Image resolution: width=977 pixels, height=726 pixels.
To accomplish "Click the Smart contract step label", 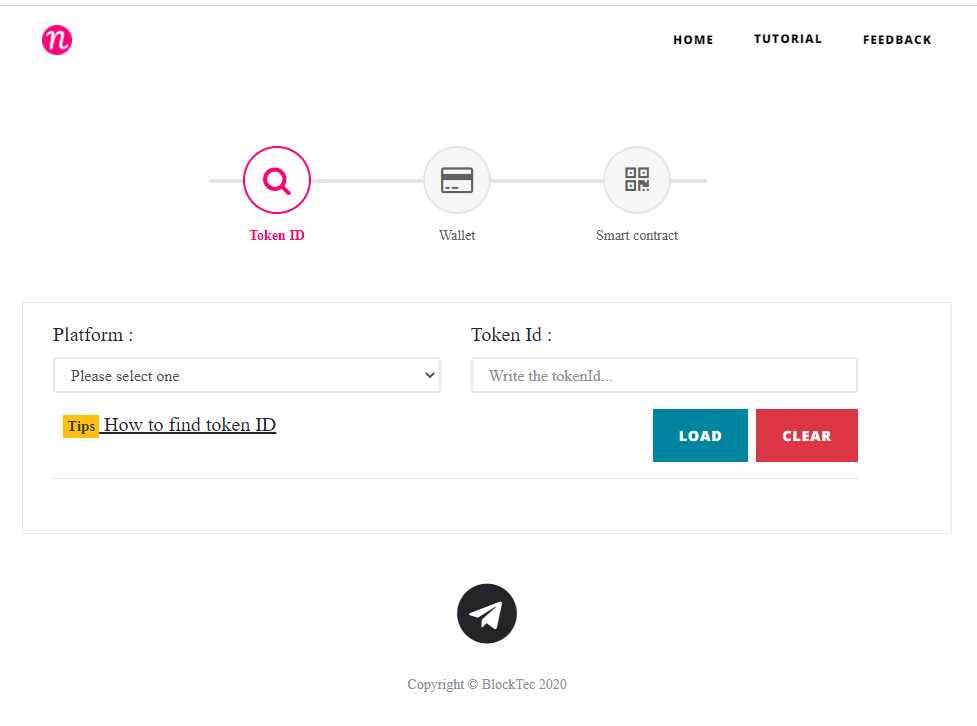I will [637, 236].
